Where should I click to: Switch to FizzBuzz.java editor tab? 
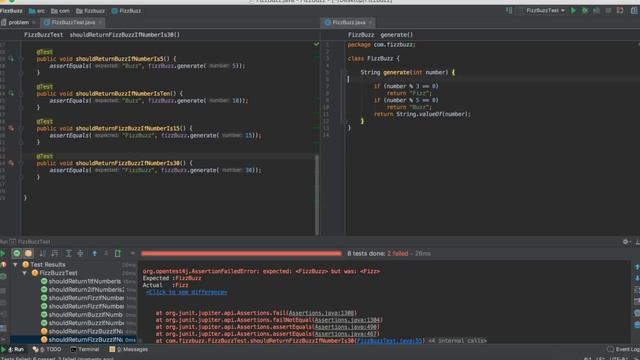pos(349,22)
